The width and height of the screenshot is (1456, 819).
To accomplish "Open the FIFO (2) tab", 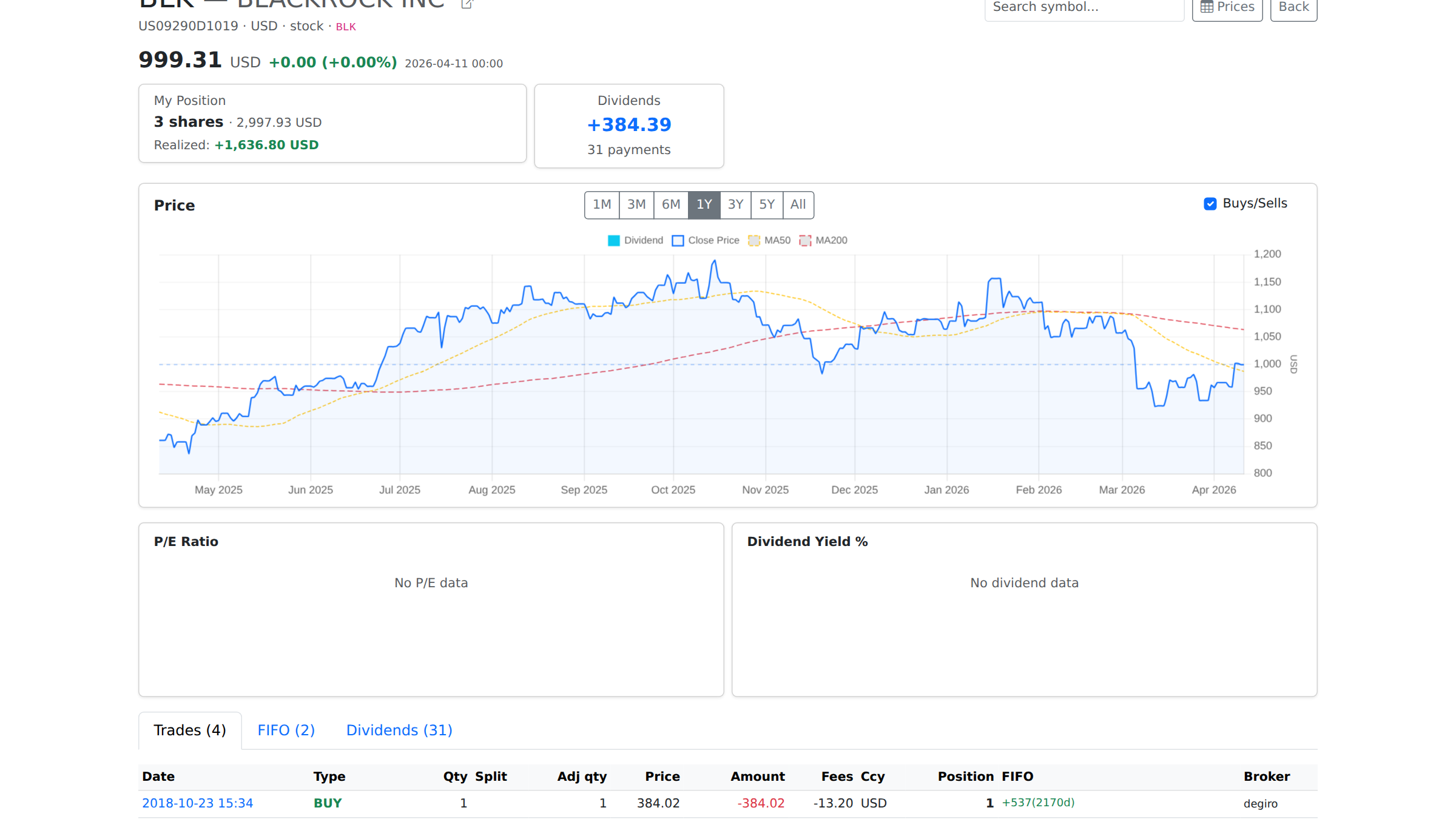I will pos(286,730).
